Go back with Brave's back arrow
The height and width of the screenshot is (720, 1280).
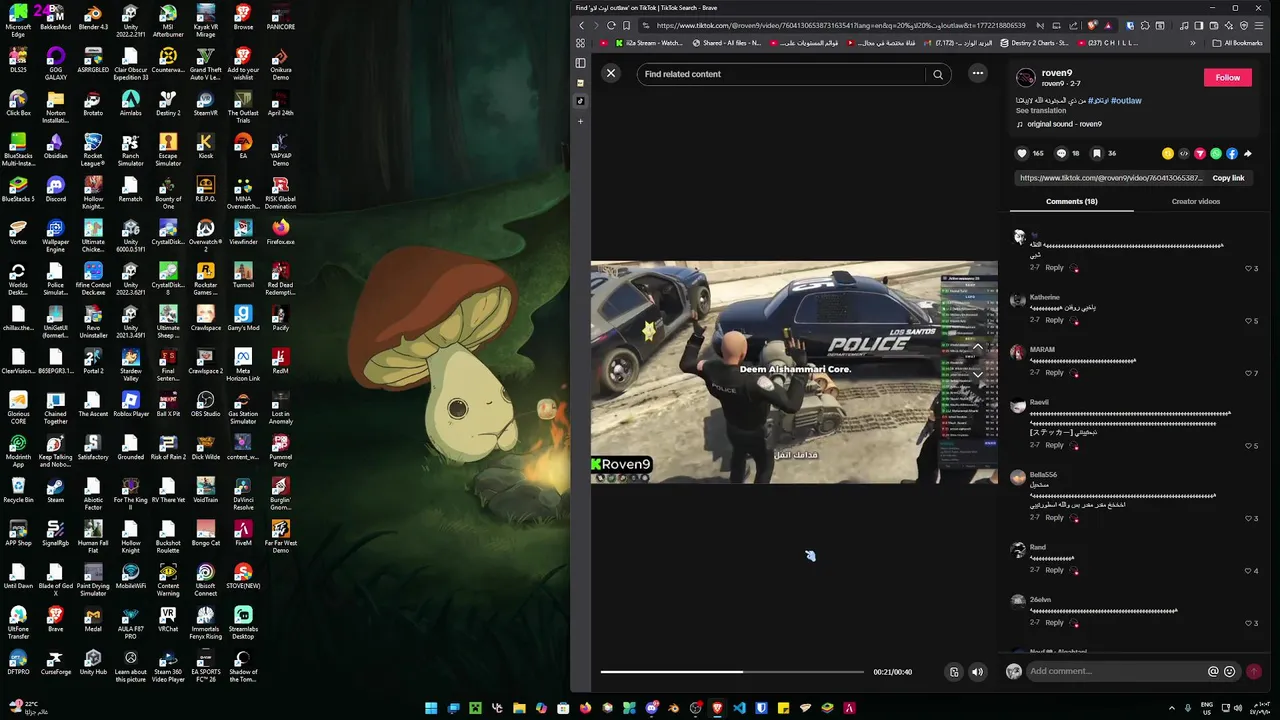[x=582, y=25]
